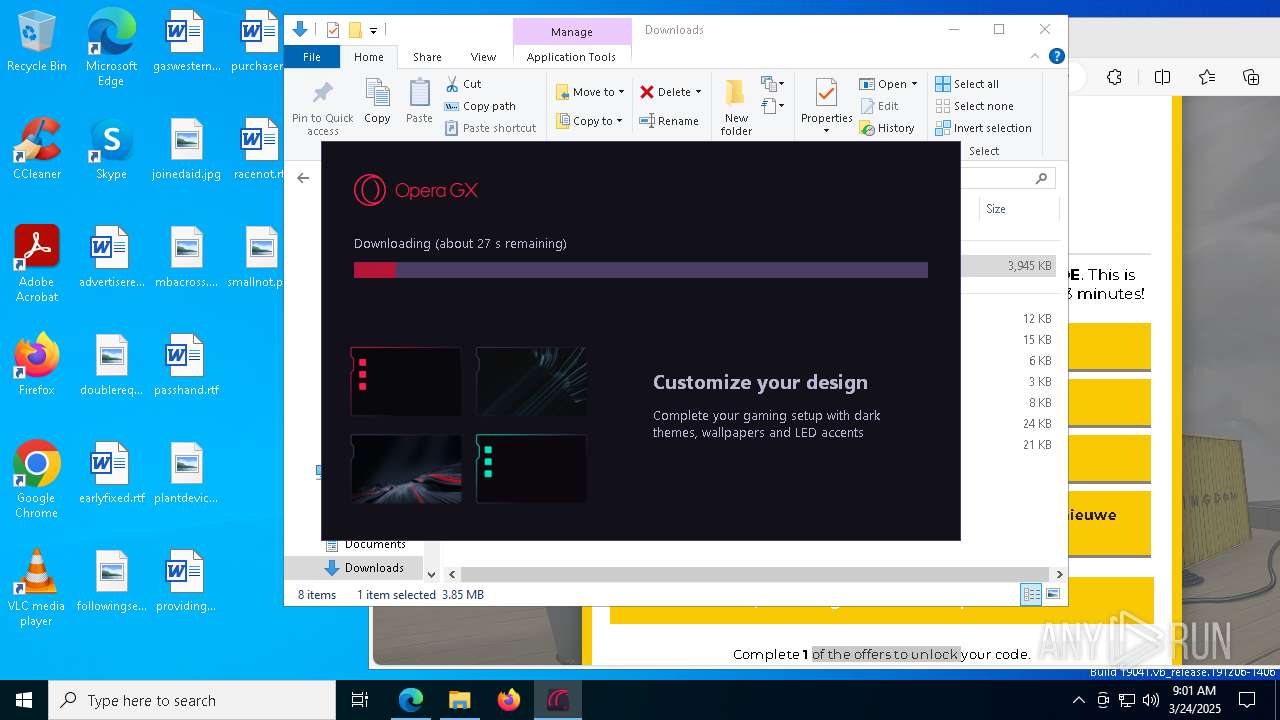The image size is (1280, 720).
Task: Click Invert selection in ribbon
Action: tap(983, 128)
